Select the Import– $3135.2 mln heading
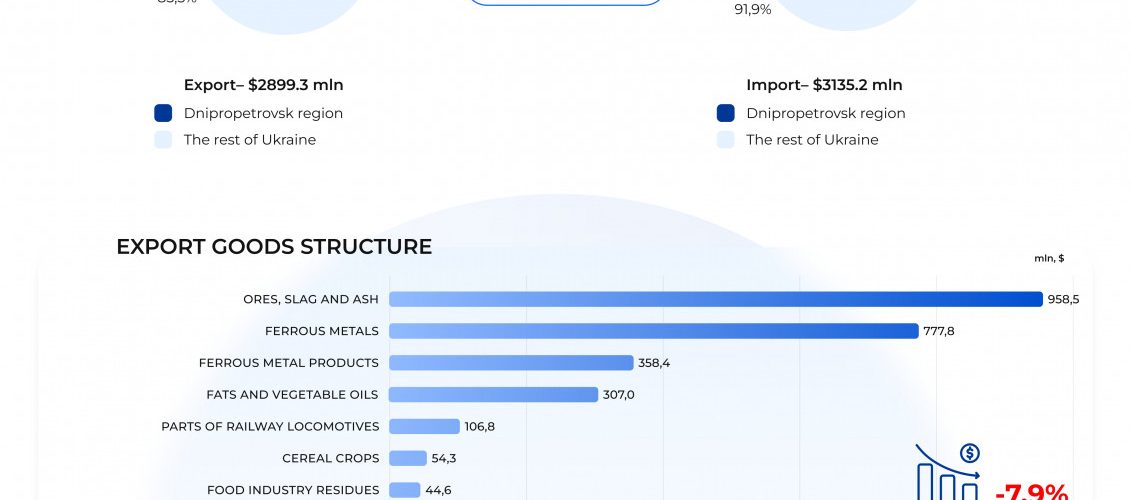Image resolution: width=1131 pixels, height=500 pixels. (824, 85)
